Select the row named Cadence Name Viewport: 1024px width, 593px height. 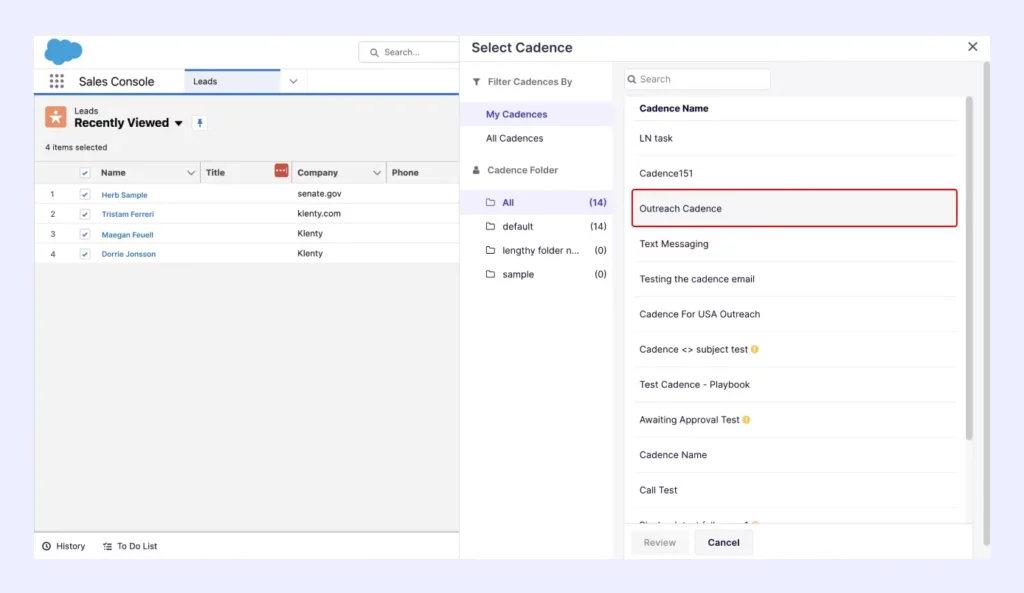point(793,455)
